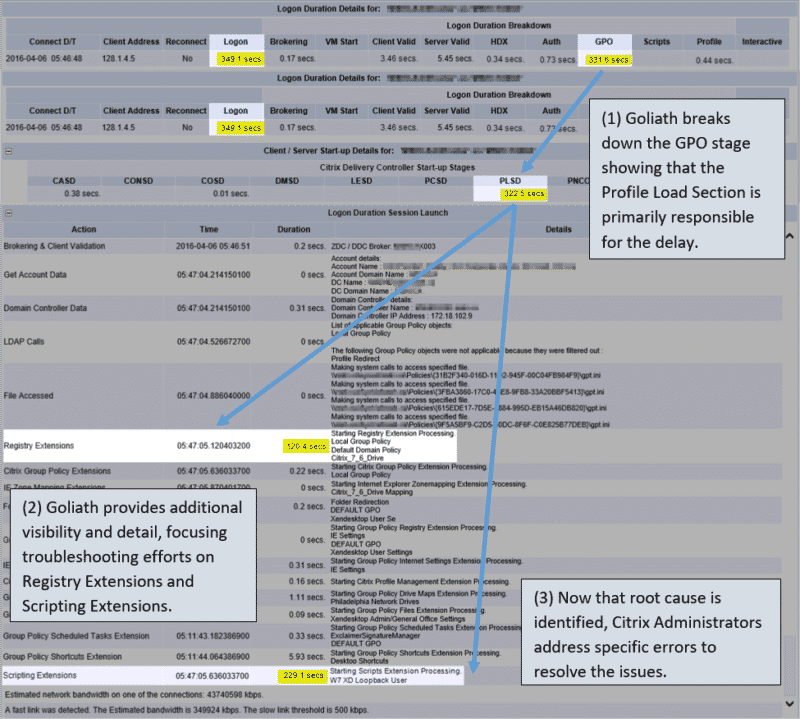Click the 2016-04-06 05:46:51 brokering time
Viewport: 800px width, 719px height.
(x=213, y=246)
